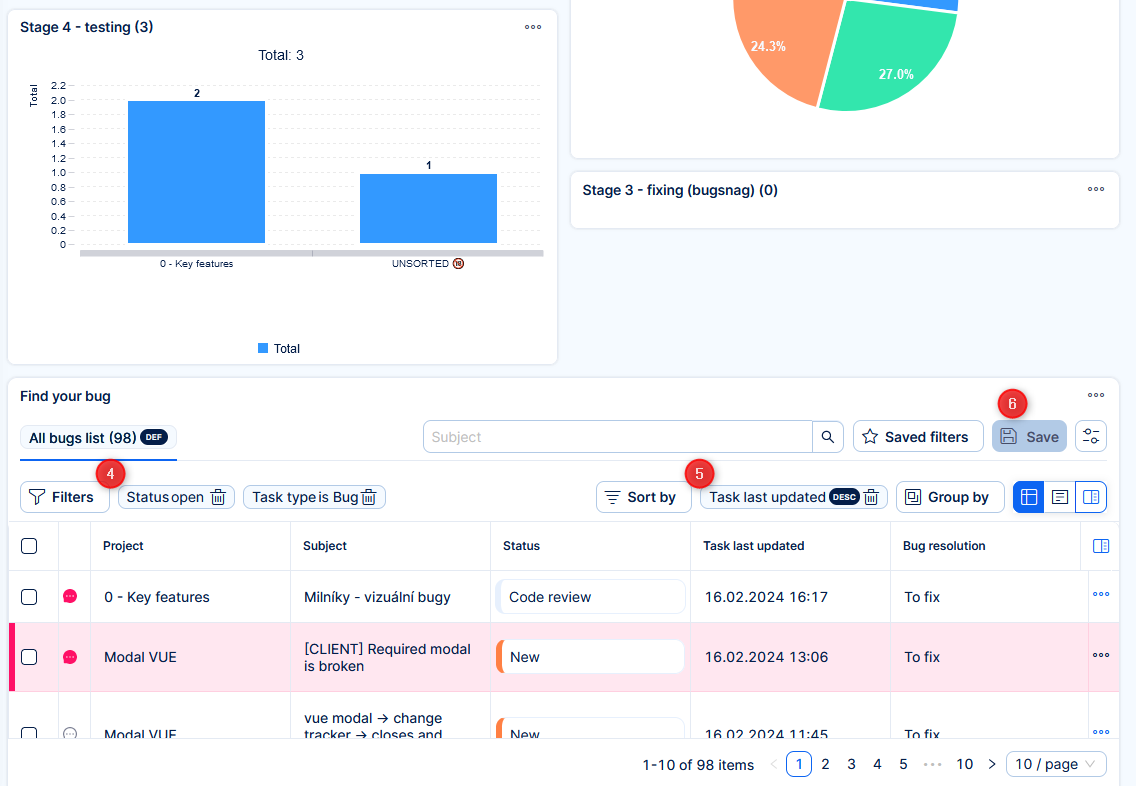Open the 10 / page size dropdown
Screen dimensions: 1136x786
pos(1056,764)
